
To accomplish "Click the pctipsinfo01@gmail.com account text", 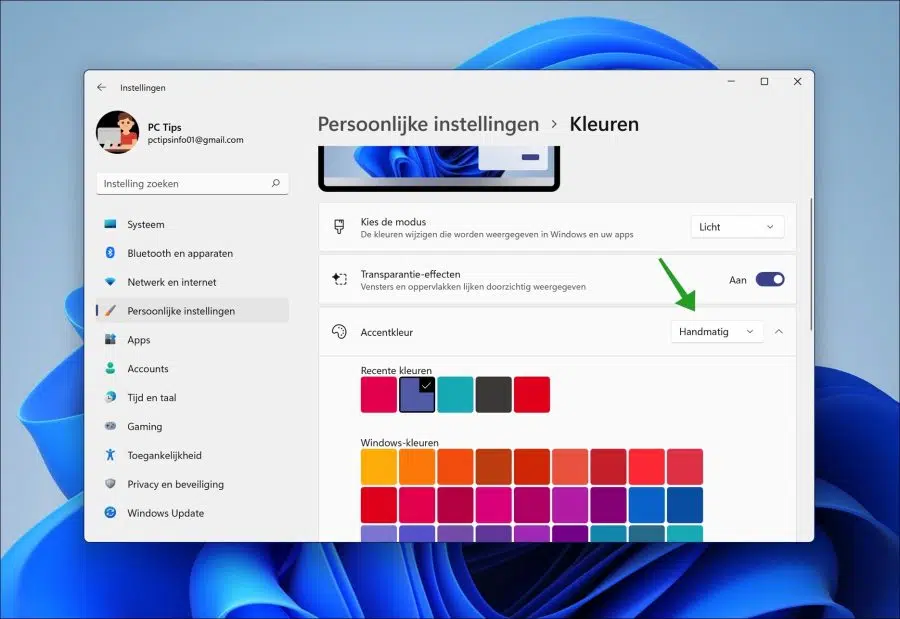I will pos(195,140).
